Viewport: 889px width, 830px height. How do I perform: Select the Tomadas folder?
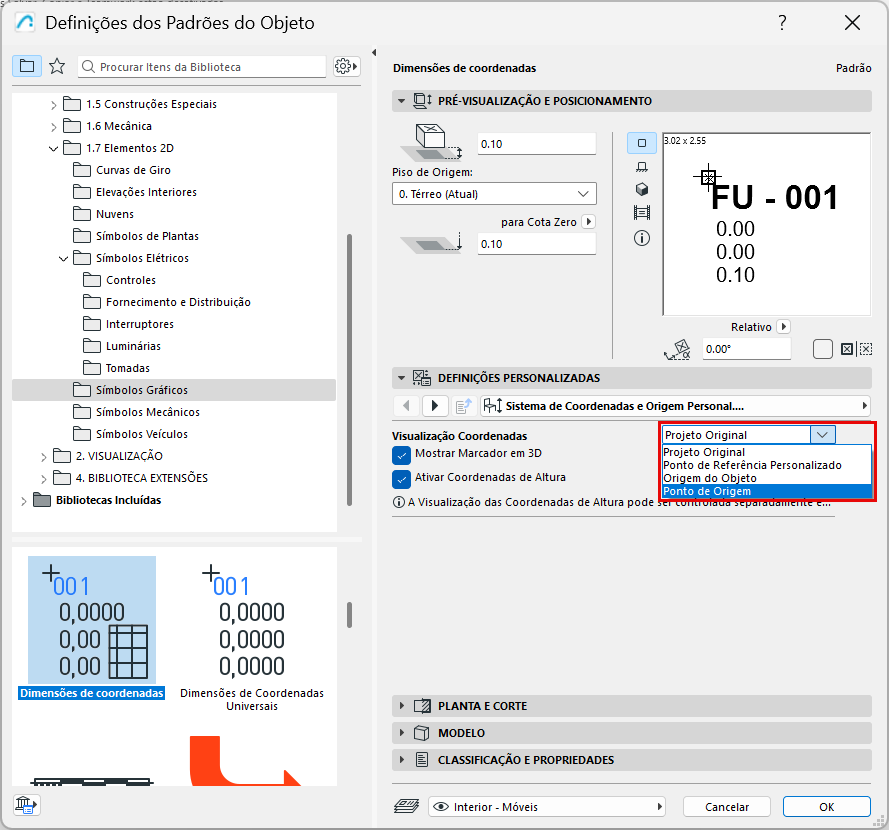click(128, 368)
